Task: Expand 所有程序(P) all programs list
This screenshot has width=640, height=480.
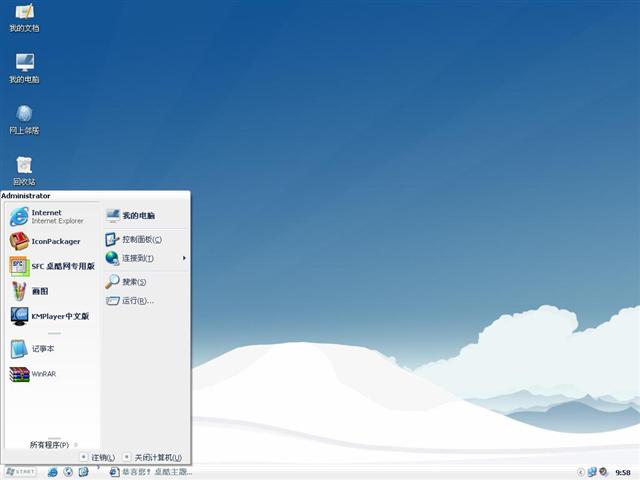Action: 53,444
